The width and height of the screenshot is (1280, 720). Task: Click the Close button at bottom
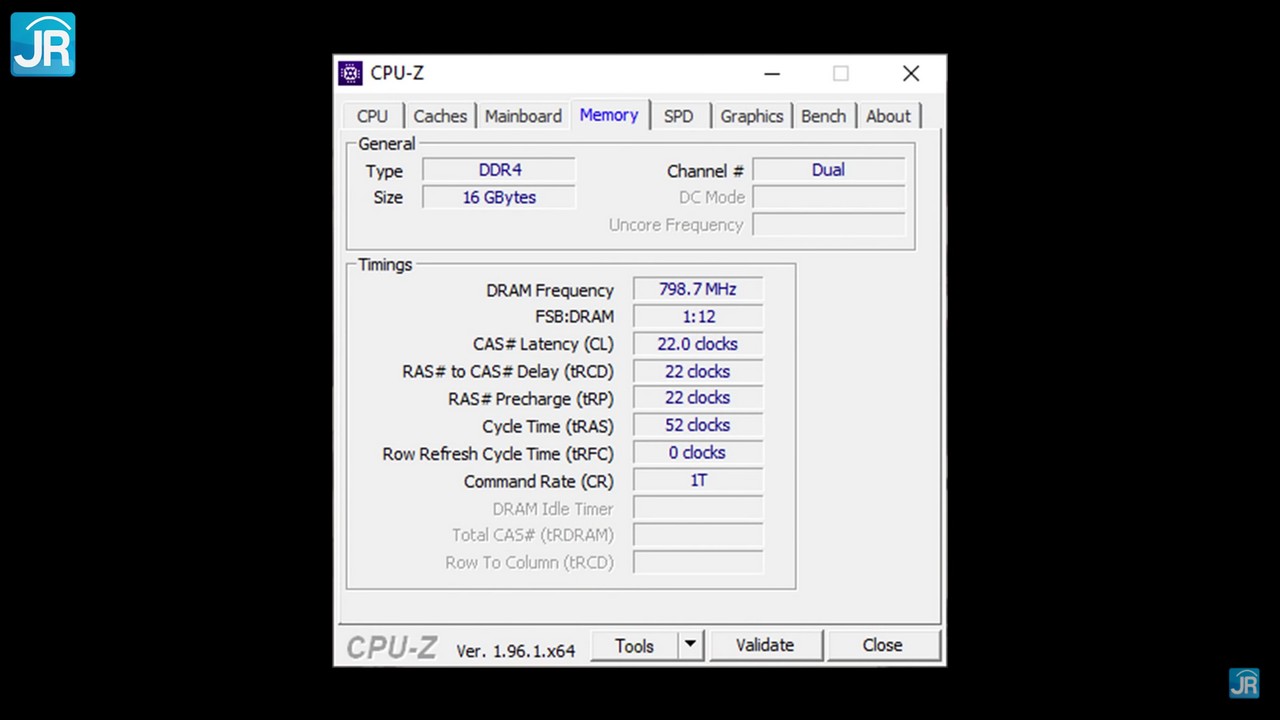883,646
